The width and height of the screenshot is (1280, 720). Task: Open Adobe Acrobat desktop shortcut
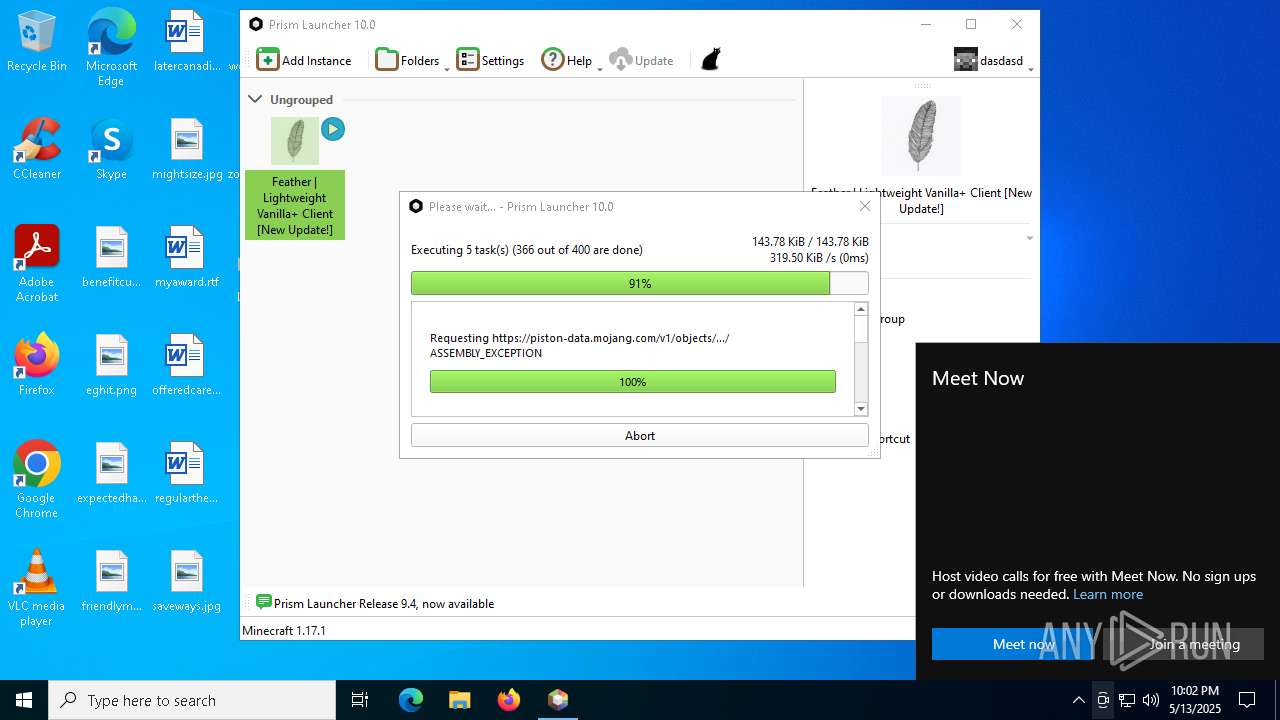click(x=37, y=264)
